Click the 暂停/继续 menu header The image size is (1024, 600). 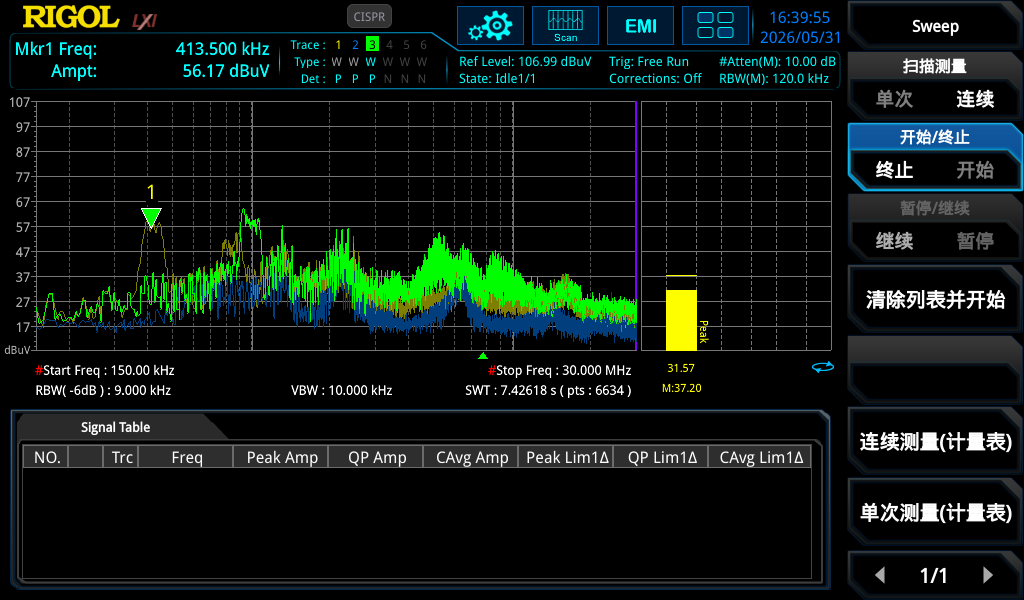(935, 208)
